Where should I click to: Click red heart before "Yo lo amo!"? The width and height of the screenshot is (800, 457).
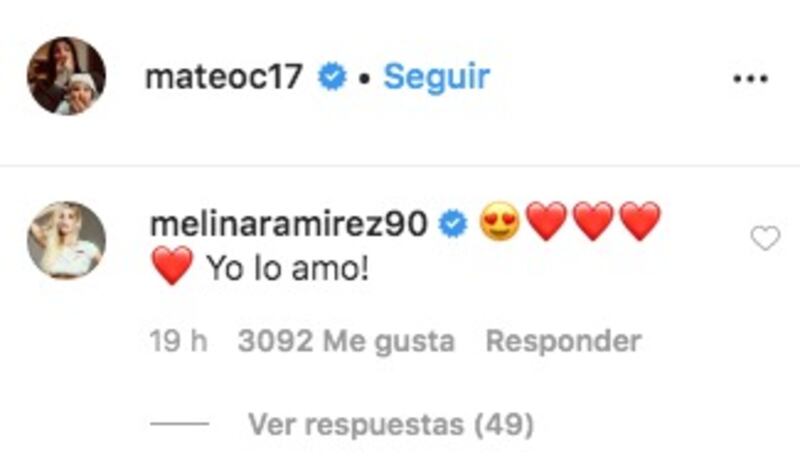tap(172, 266)
